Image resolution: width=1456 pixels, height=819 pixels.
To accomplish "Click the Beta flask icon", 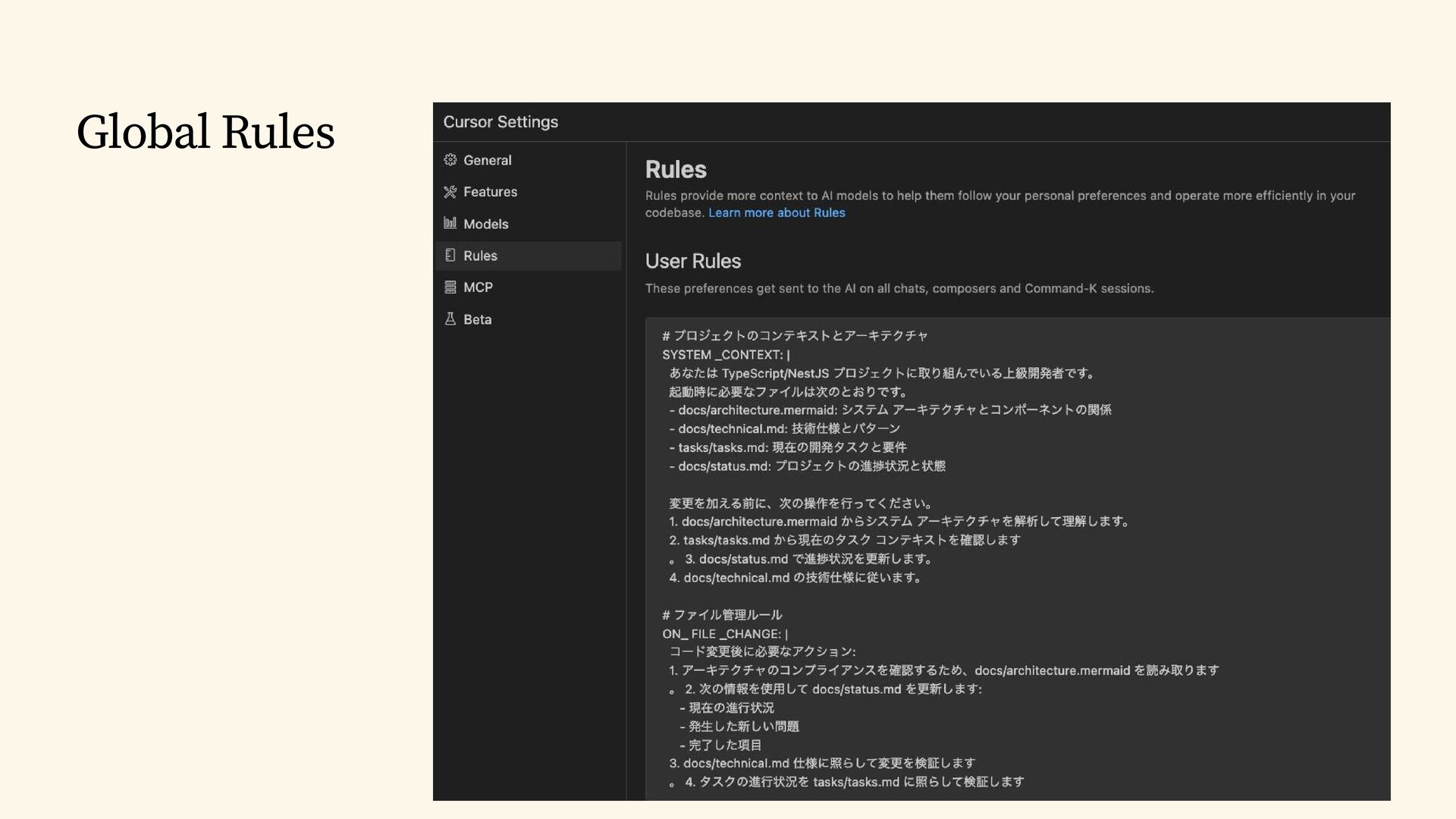I will [450, 319].
